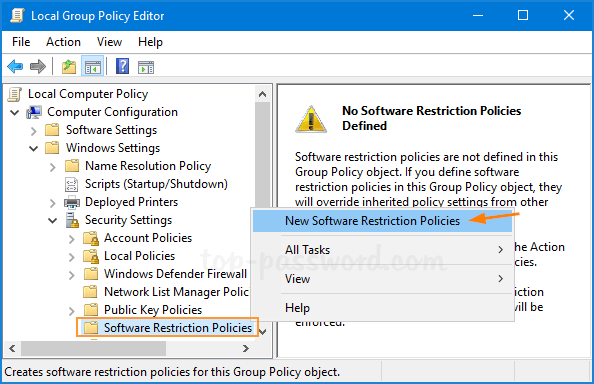
Task: Click the Up One Level folder icon
Action: click(69, 67)
